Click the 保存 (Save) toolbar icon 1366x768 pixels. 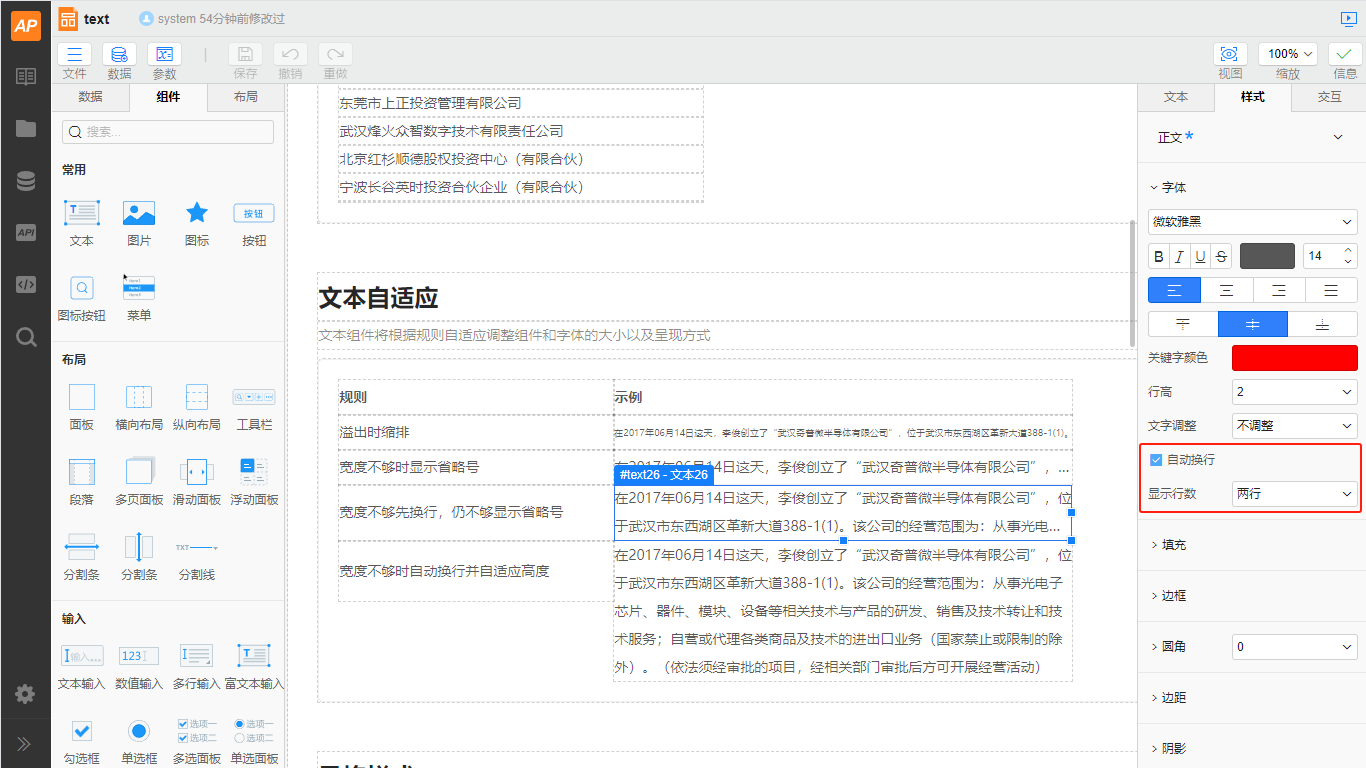point(243,55)
